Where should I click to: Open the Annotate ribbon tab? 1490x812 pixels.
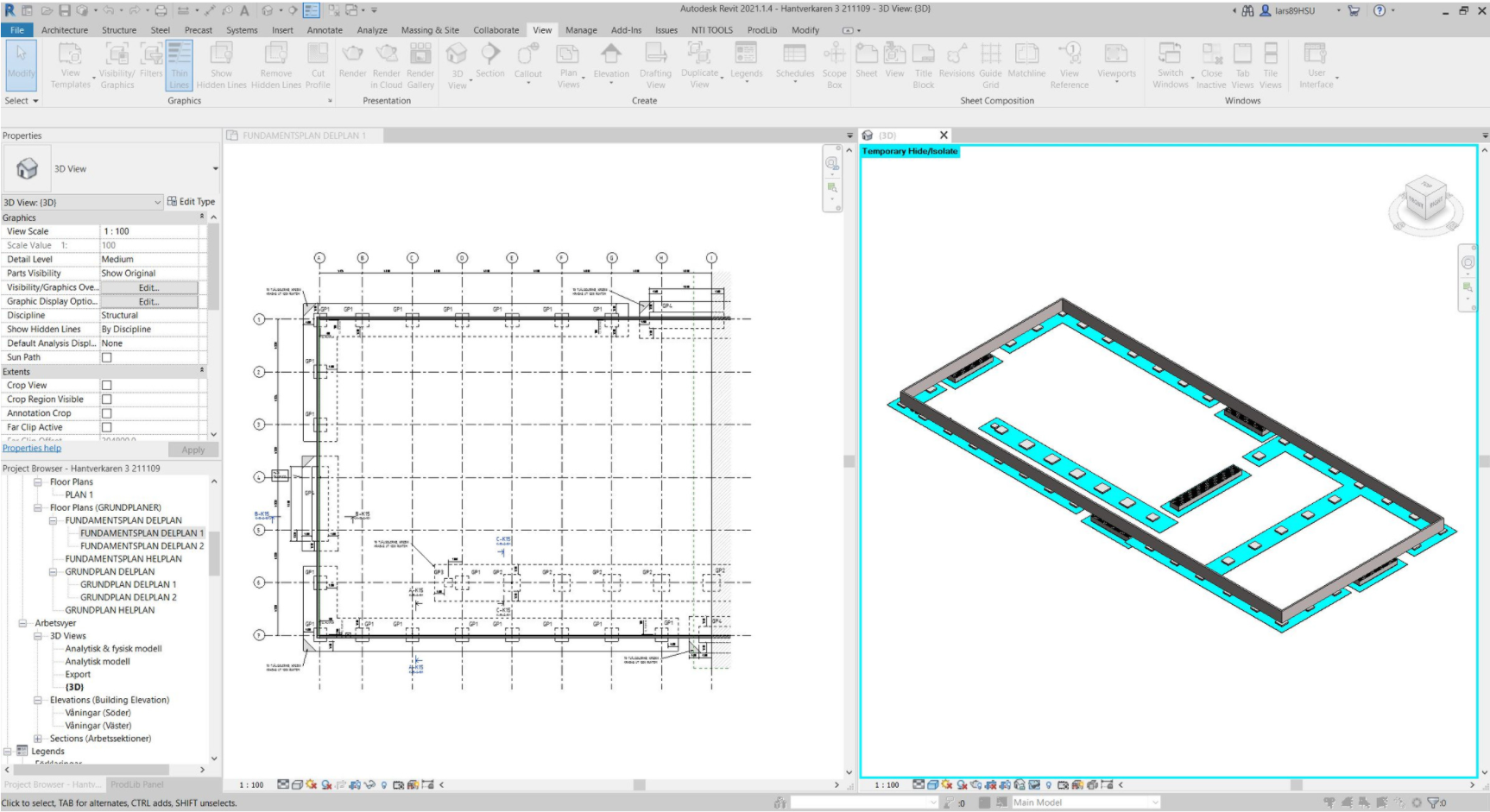click(325, 30)
